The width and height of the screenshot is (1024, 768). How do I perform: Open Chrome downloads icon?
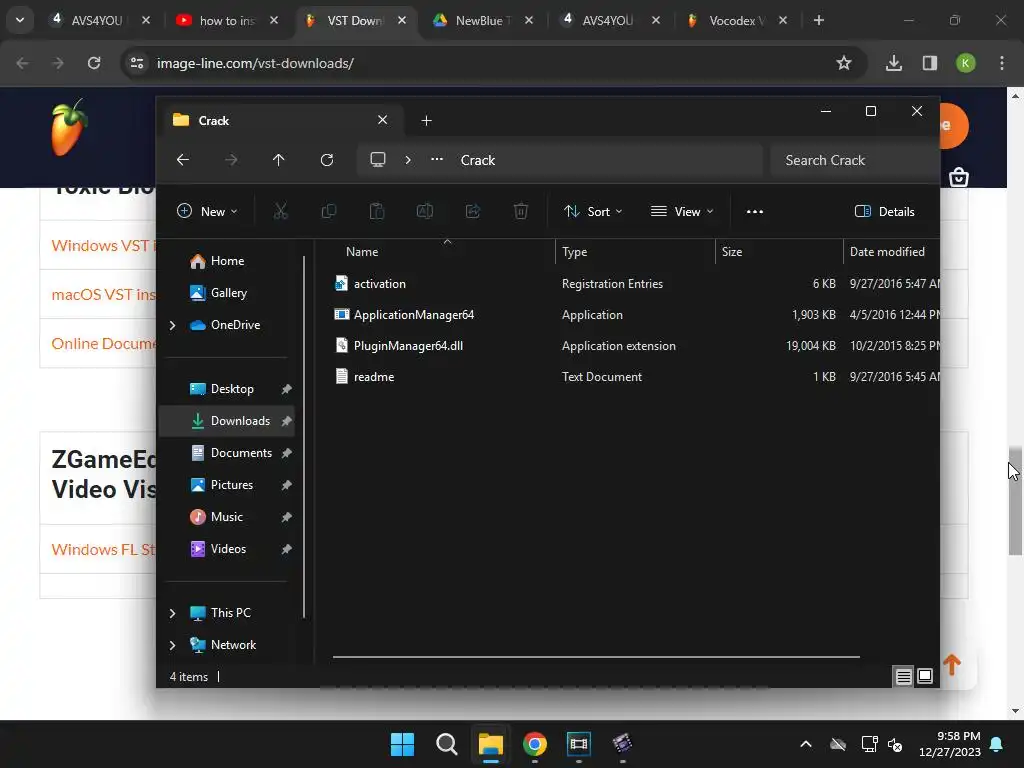(x=894, y=63)
